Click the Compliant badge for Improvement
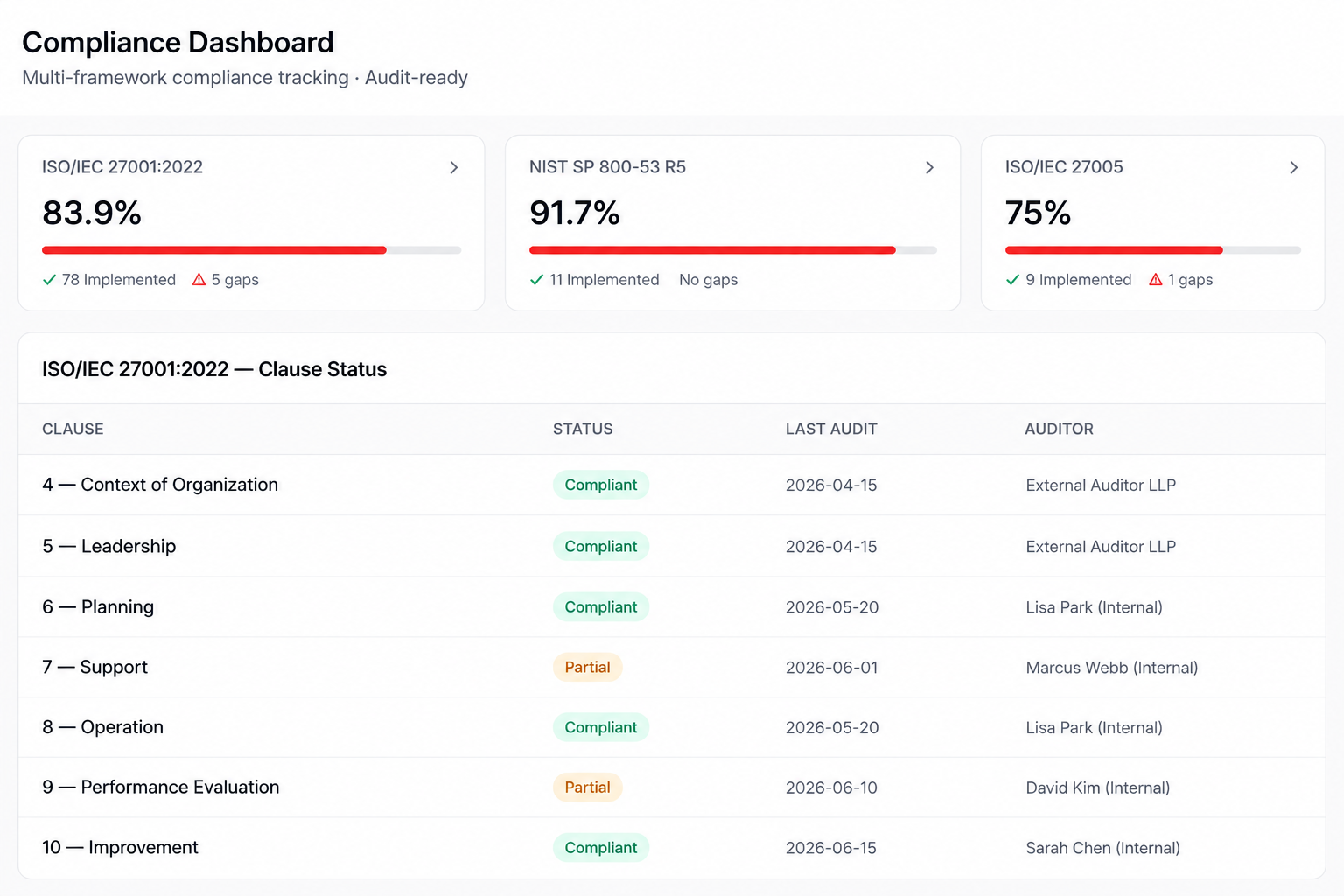1344x896 pixels. (x=601, y=848)
